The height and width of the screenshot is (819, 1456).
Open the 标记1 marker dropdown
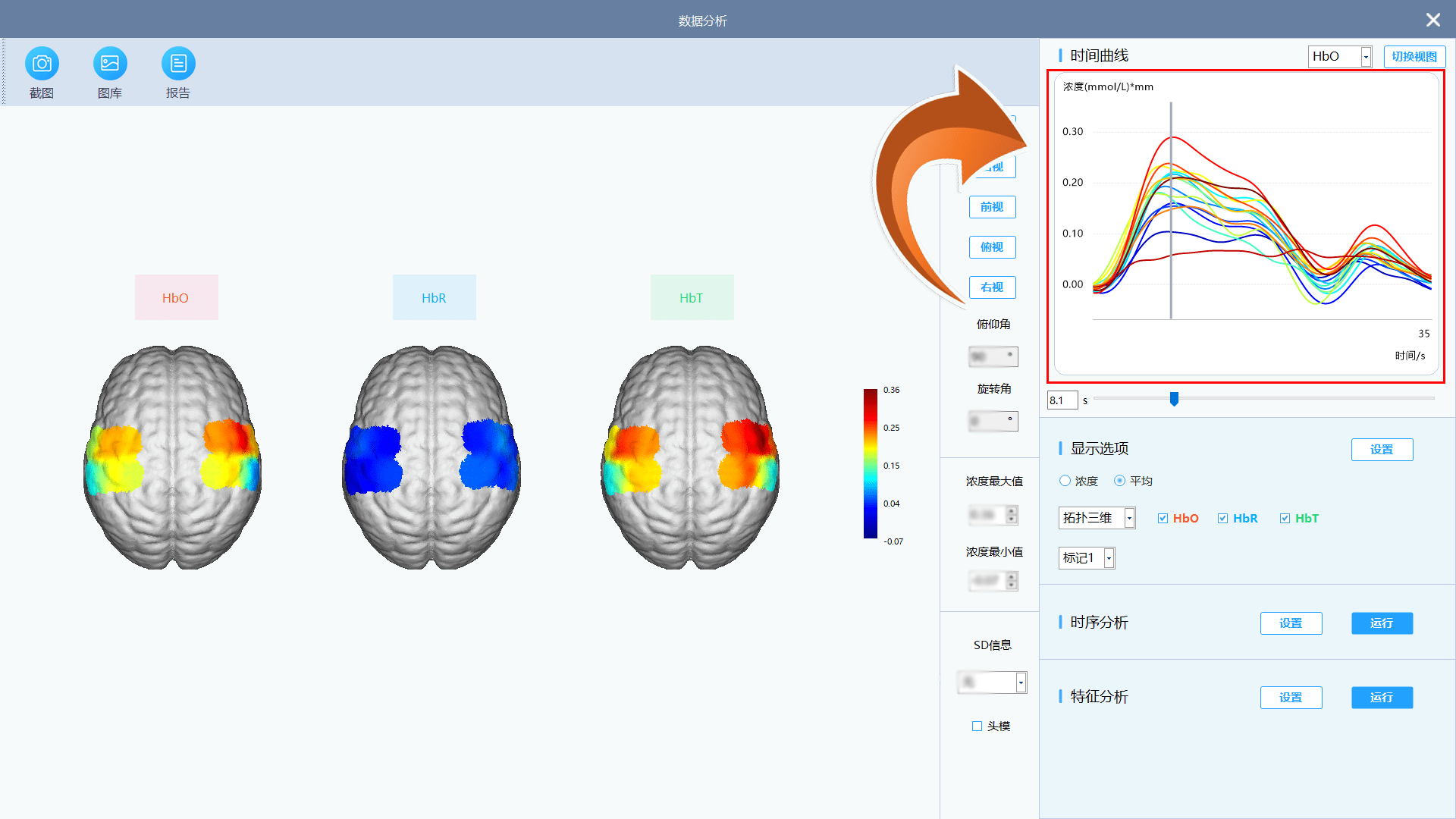click(x=1109, y=558)
